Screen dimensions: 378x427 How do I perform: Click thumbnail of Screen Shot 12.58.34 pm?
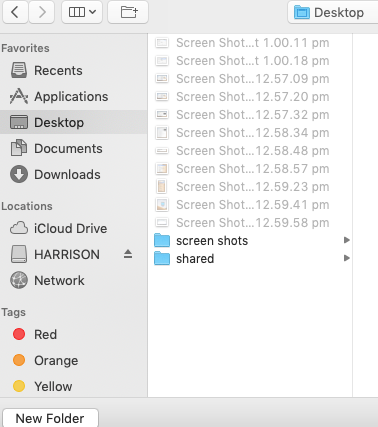coord(162,132)
